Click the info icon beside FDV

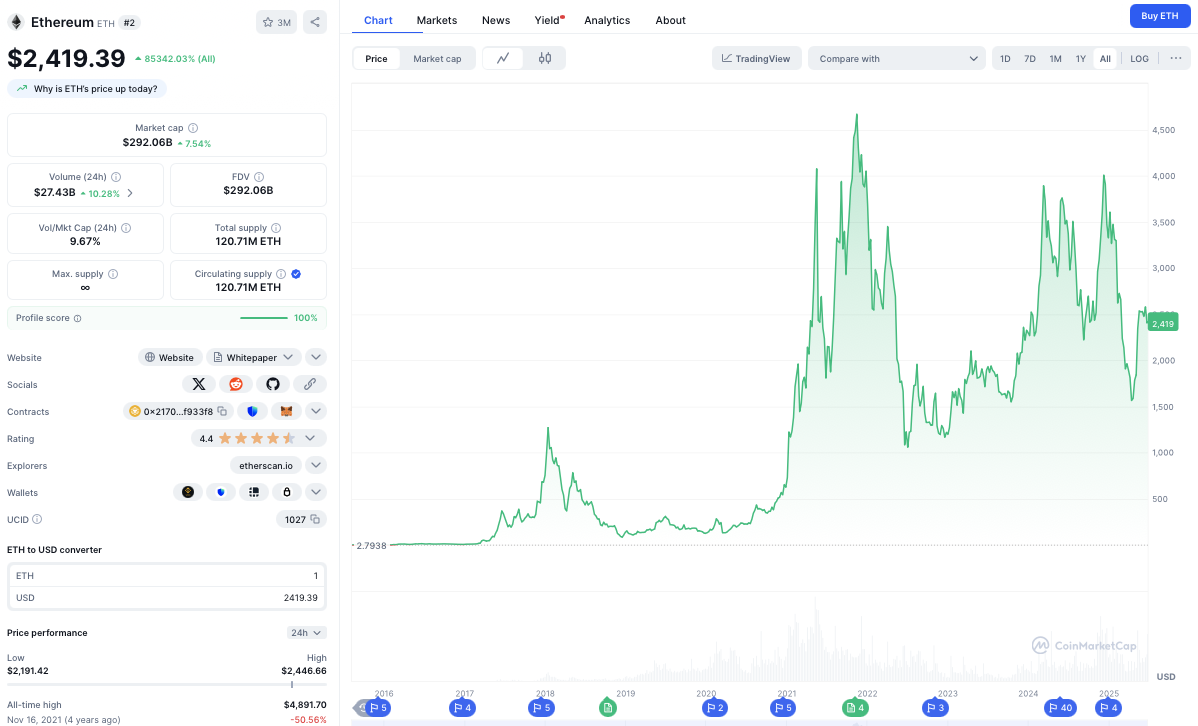pyautogui.click(x=259, y=177)
